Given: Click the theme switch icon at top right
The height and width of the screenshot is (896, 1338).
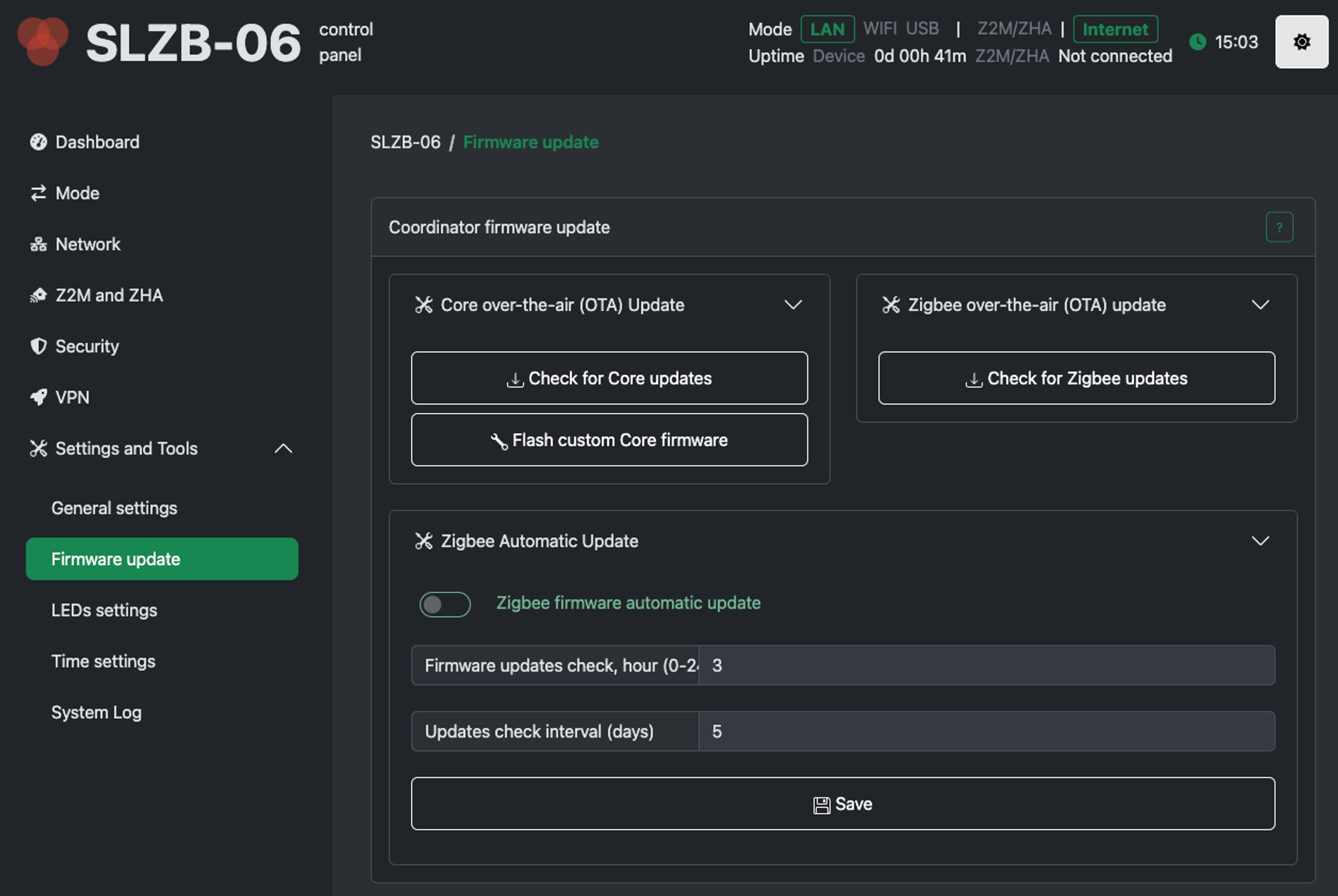Looking at the screenshot, I should tap(1301, 42).
